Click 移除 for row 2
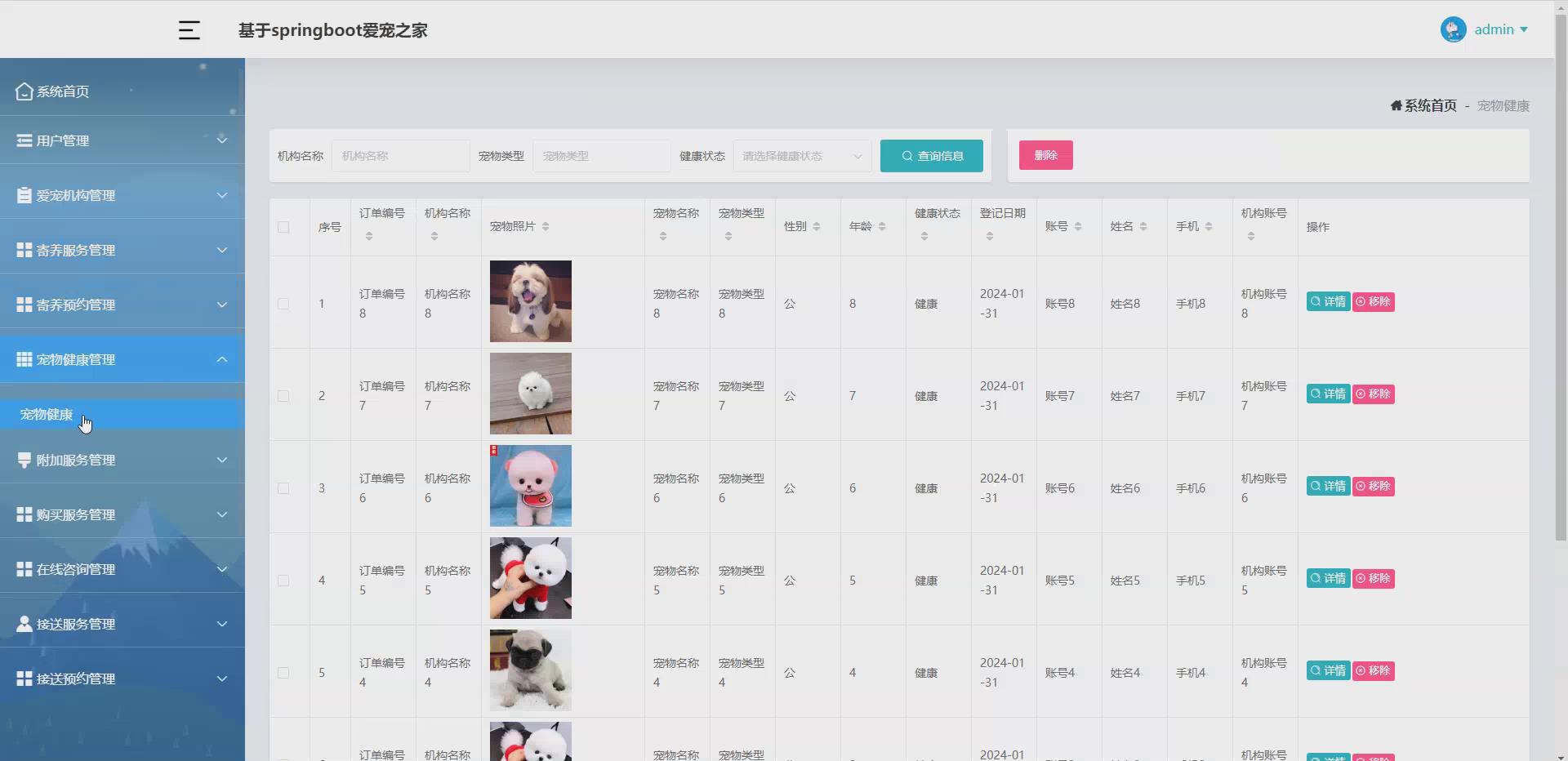 coord(1374,394)
